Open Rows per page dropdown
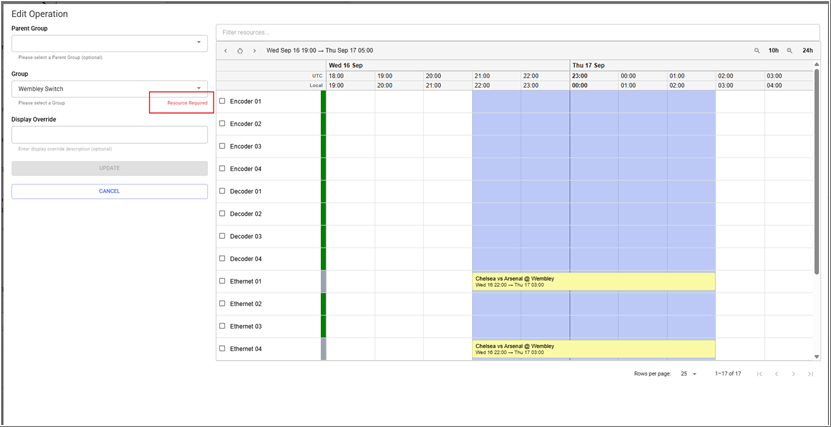 pos(688,374)
